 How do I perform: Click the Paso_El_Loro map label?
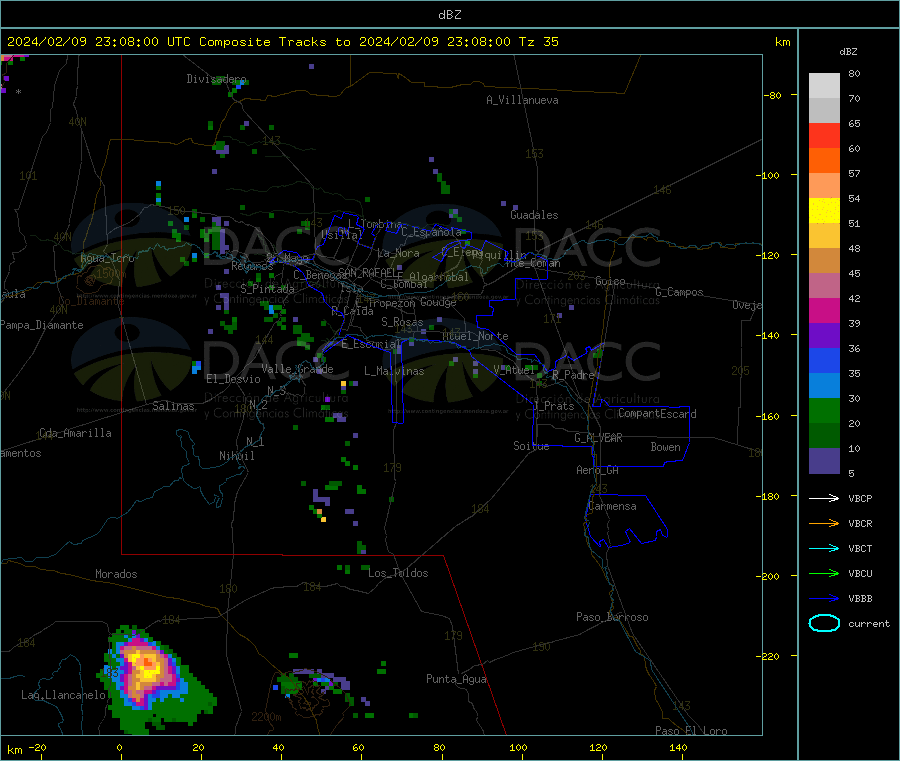point(691,731)
